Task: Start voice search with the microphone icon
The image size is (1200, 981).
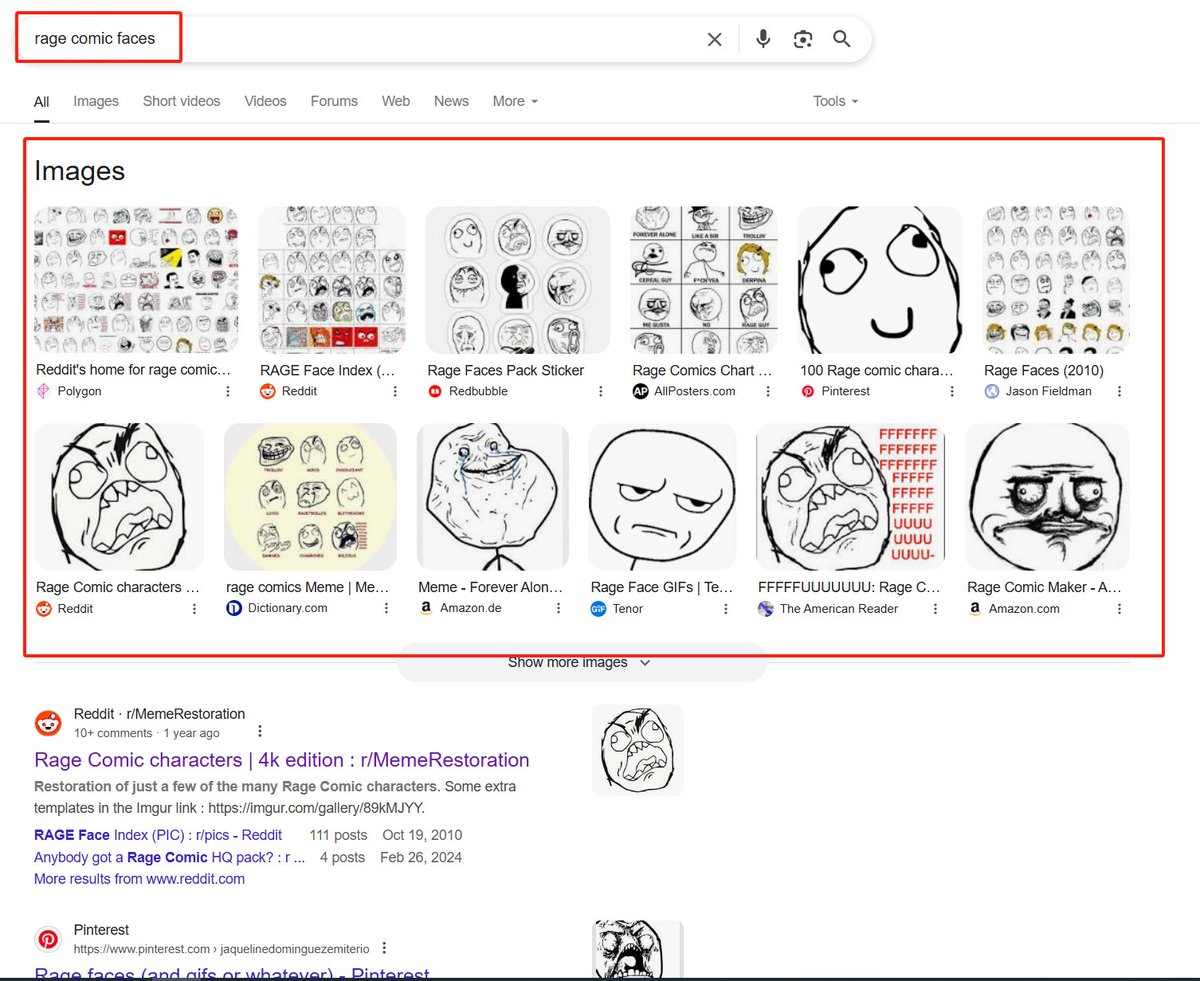Action: click(x=763, y=39)
